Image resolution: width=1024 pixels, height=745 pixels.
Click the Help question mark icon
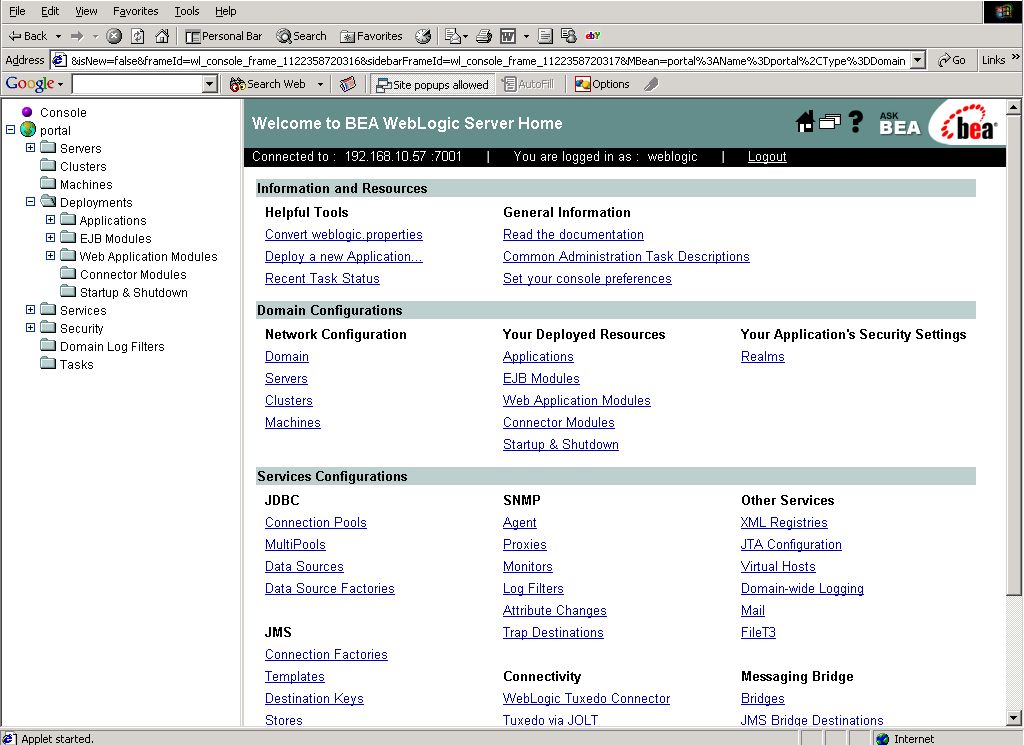tap(856, 121)
